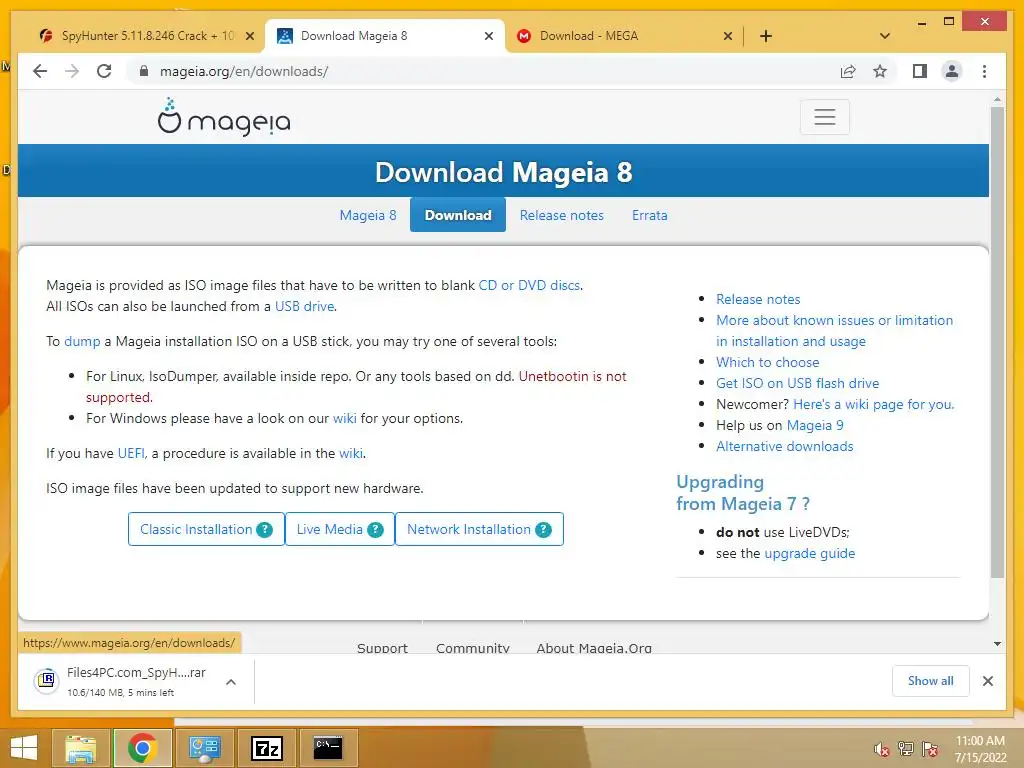The height and width of the screenshot is (768, 1024).
Task: Open Get ISO on USB flash drive
Action: [x=797, y=383]
